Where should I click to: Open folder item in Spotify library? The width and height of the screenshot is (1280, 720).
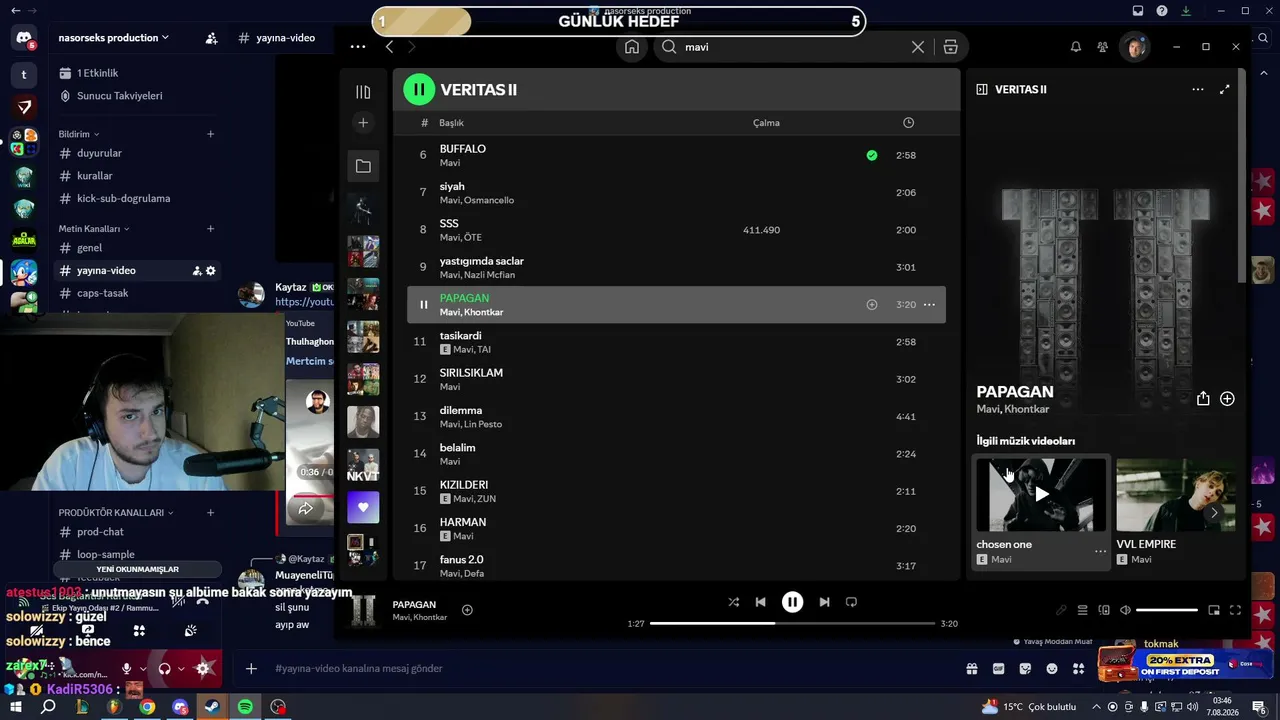pyautogui.click(x=363, y=166)
